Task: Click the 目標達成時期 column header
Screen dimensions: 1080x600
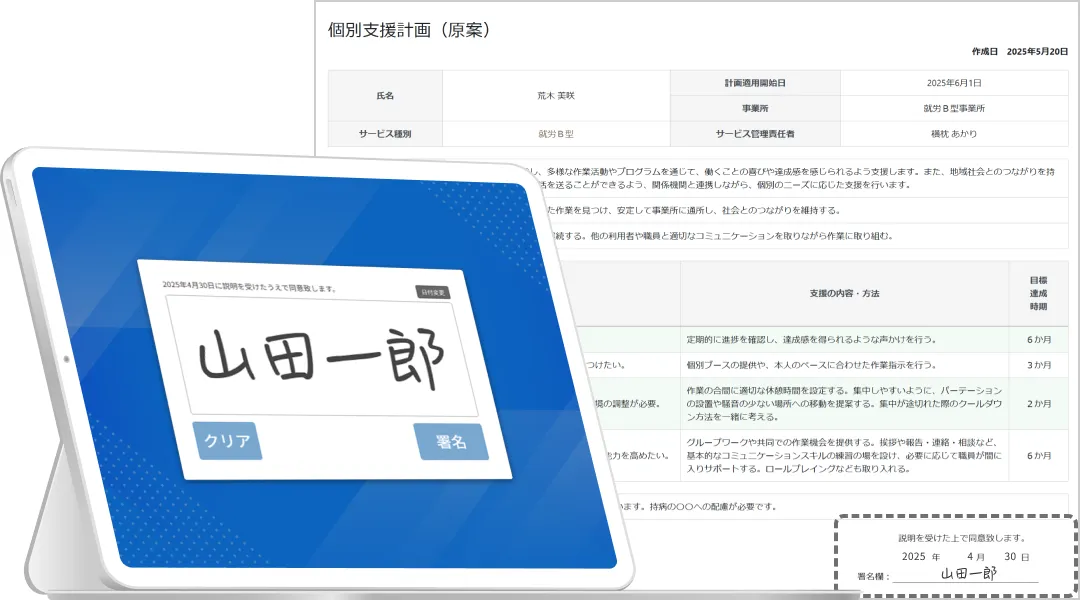Action: pos(1039,293)
